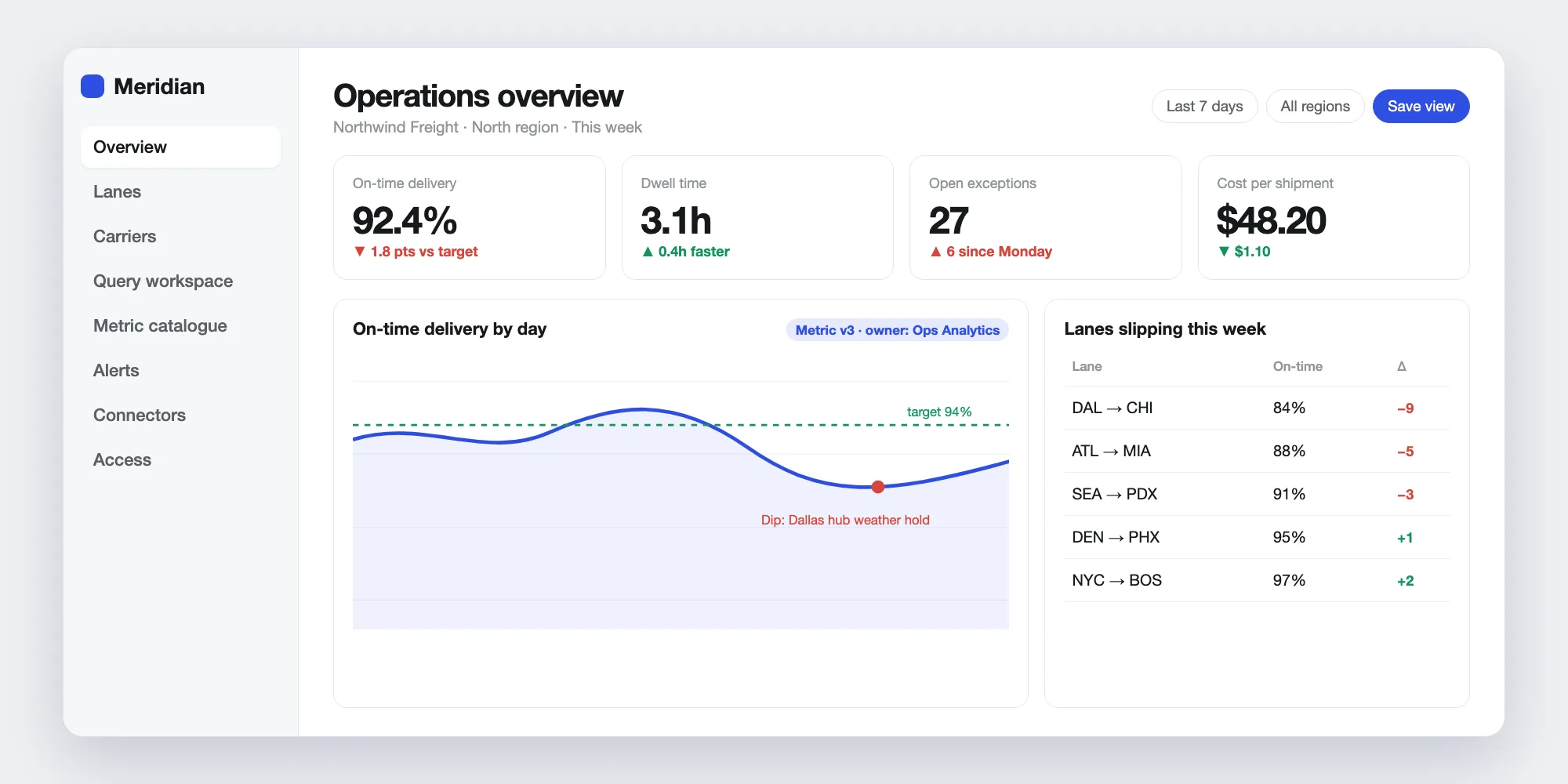
Task: Select the DEN → PHX lane row
Action: pyautogui.click(x=1256, y=537)
